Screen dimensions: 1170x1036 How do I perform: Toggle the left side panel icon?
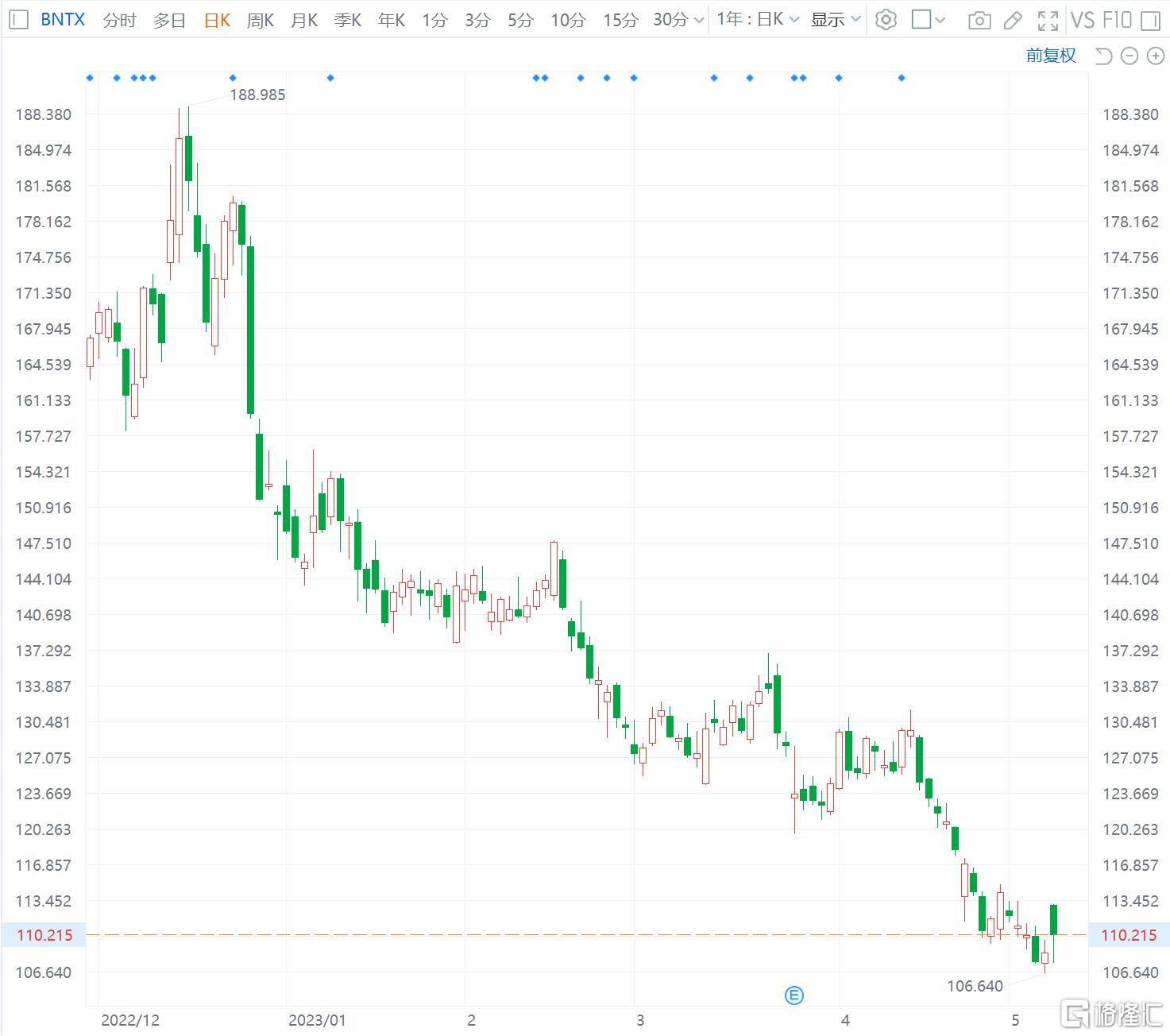18,20
